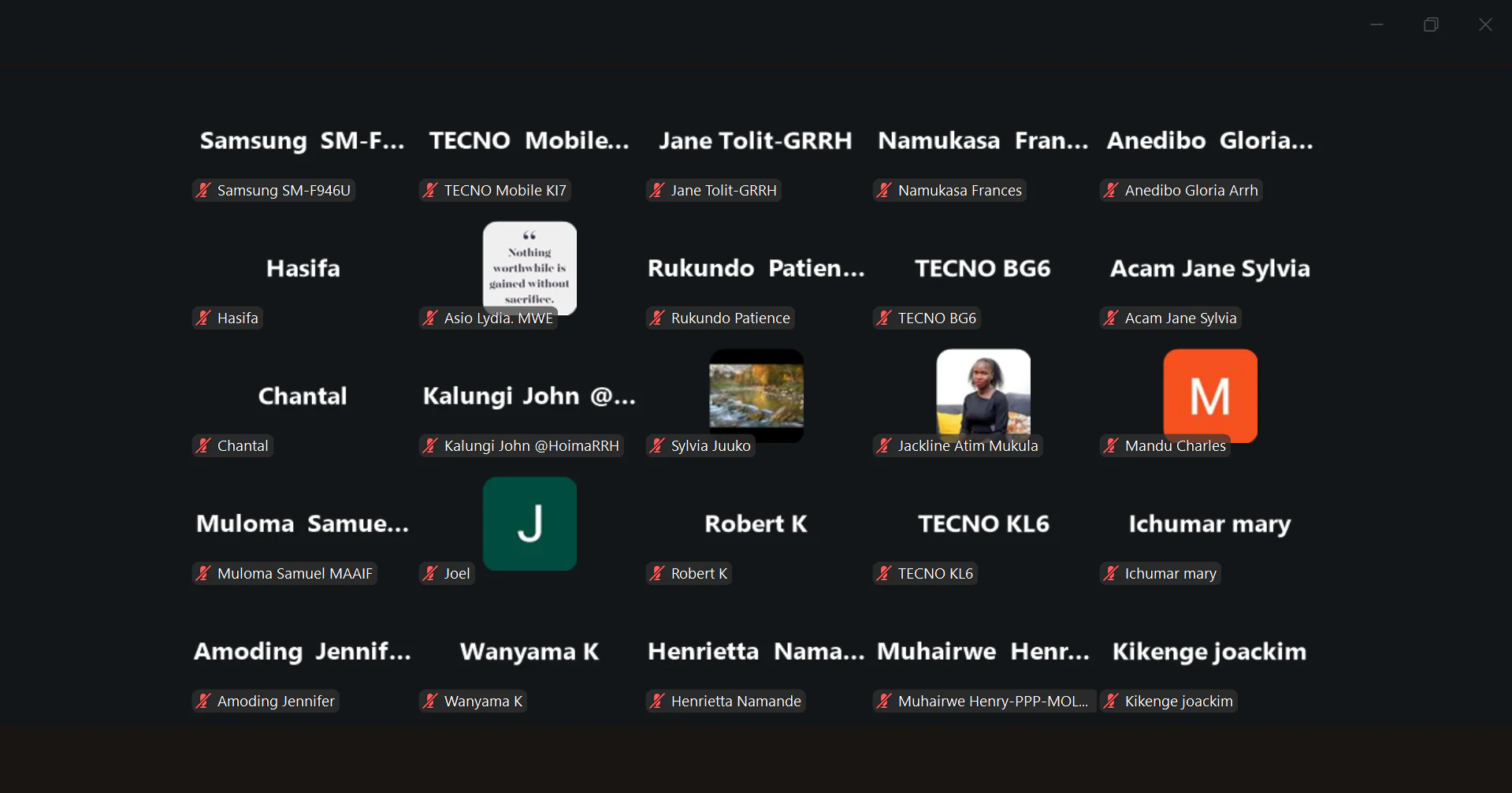Click muted mic icon beside Samsung SM-F946U
Viewport: 1512px width, 793px height.
coord(203,190)
